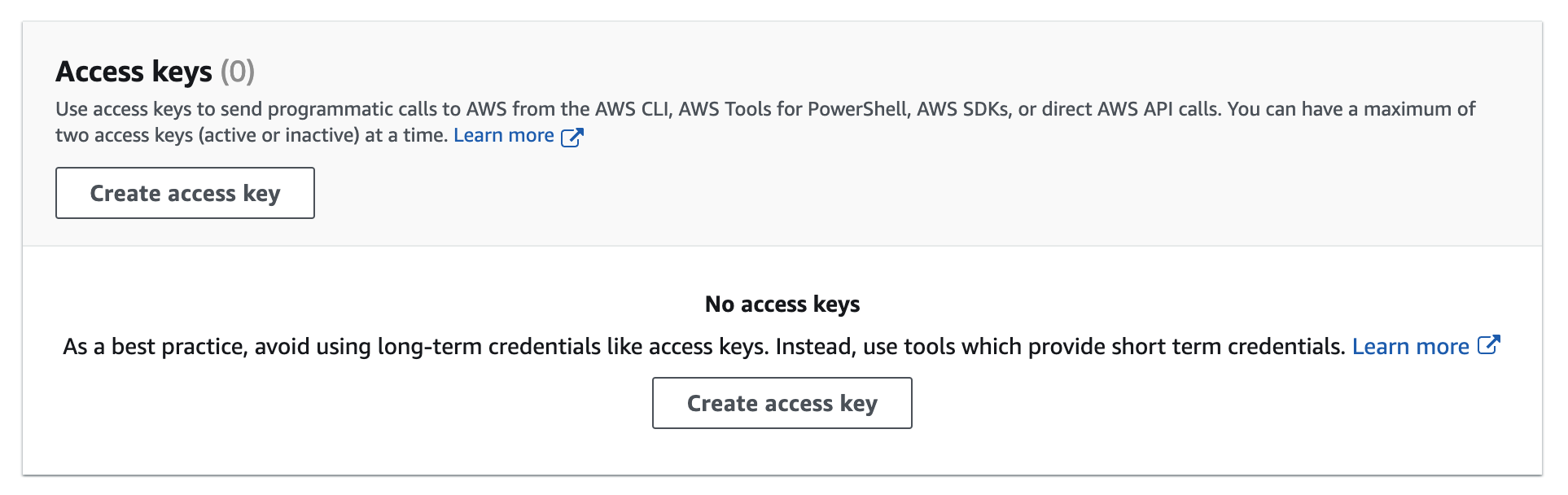
Task: Click Create access key button in header section
Action: tap(185, 193)
